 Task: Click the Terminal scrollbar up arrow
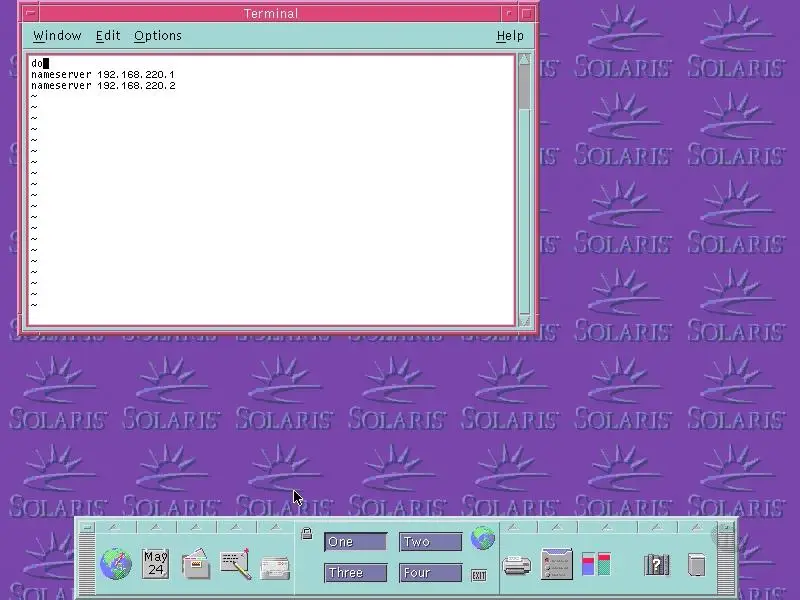pos(524,59)
